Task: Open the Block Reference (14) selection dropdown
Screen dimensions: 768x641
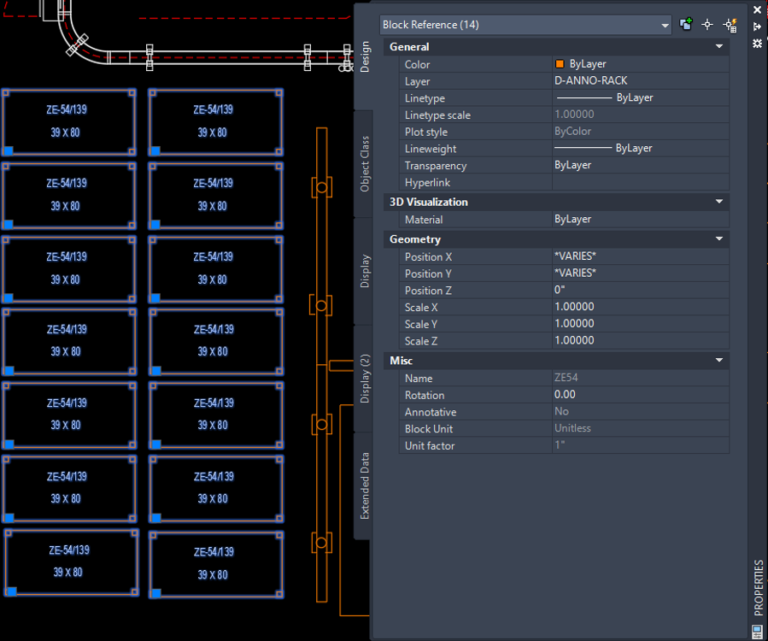Action: (665, 25)
